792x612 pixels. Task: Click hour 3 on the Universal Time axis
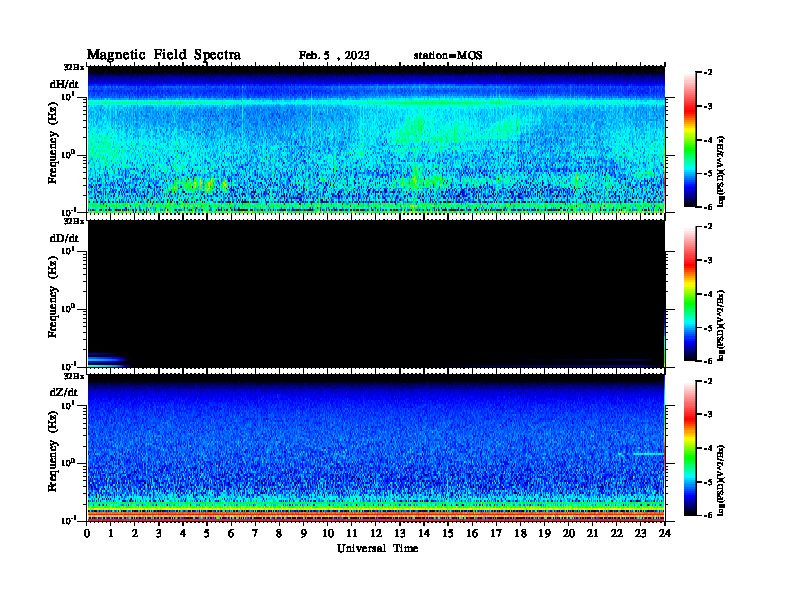point(159,533)
